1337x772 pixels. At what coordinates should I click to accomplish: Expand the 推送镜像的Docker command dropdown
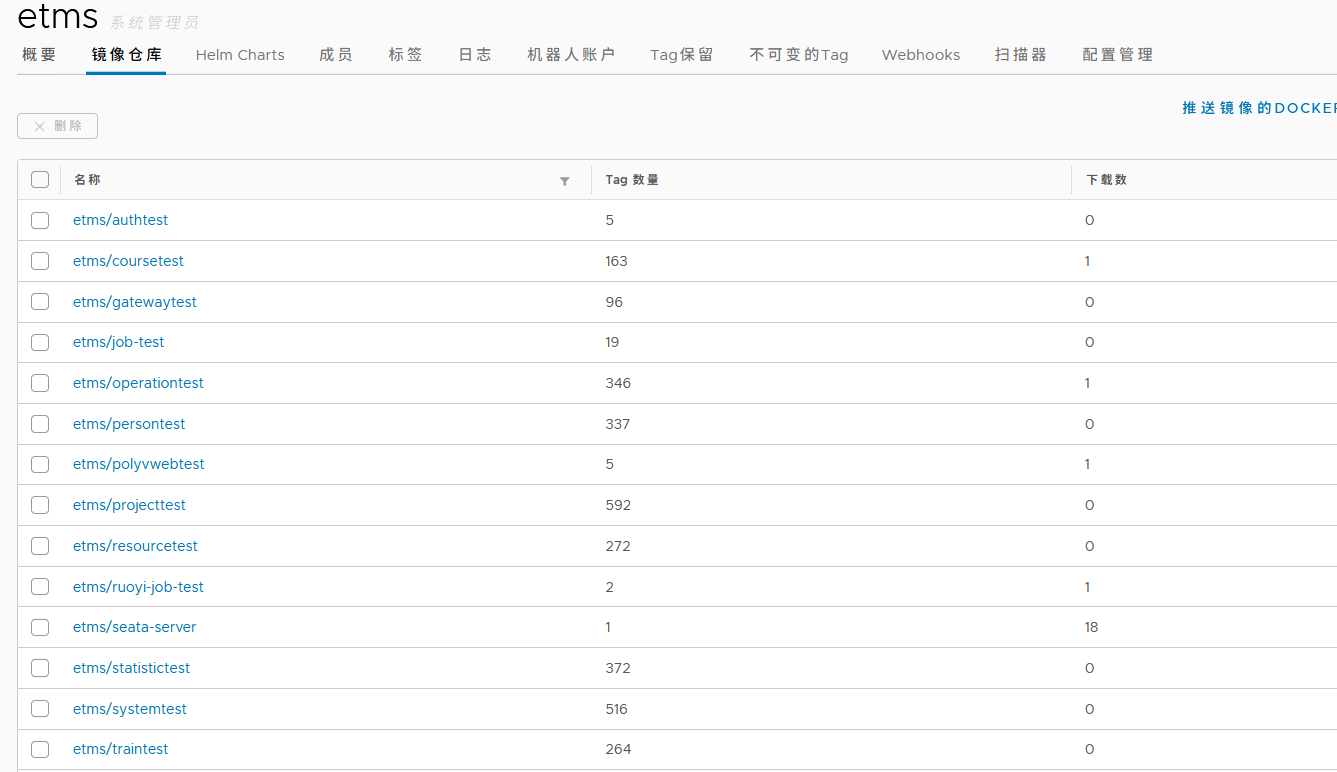pyautogui.click(x=1260, y=108)
